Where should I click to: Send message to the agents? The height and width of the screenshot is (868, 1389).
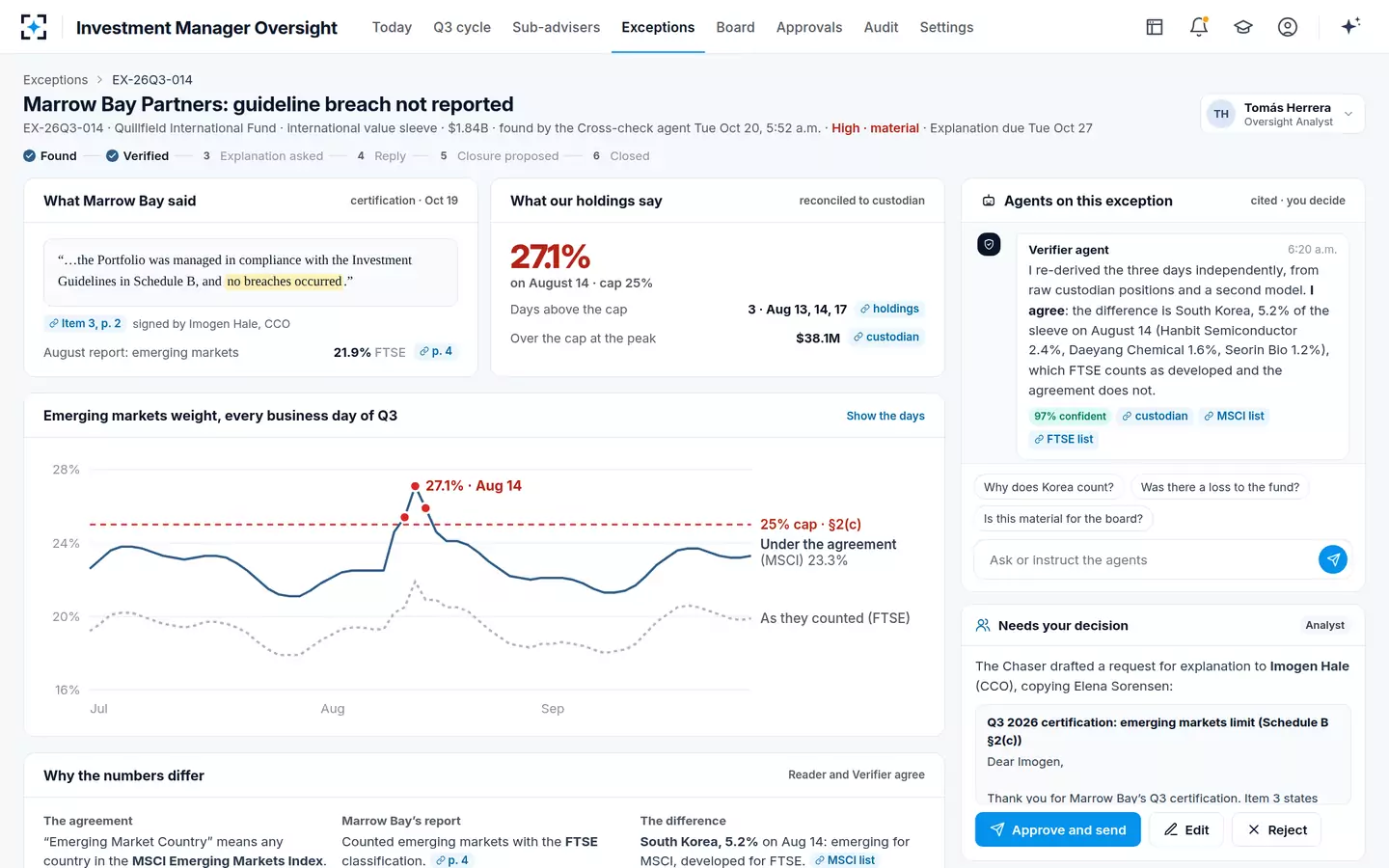pyautogui.click(x=1333, y=559)
